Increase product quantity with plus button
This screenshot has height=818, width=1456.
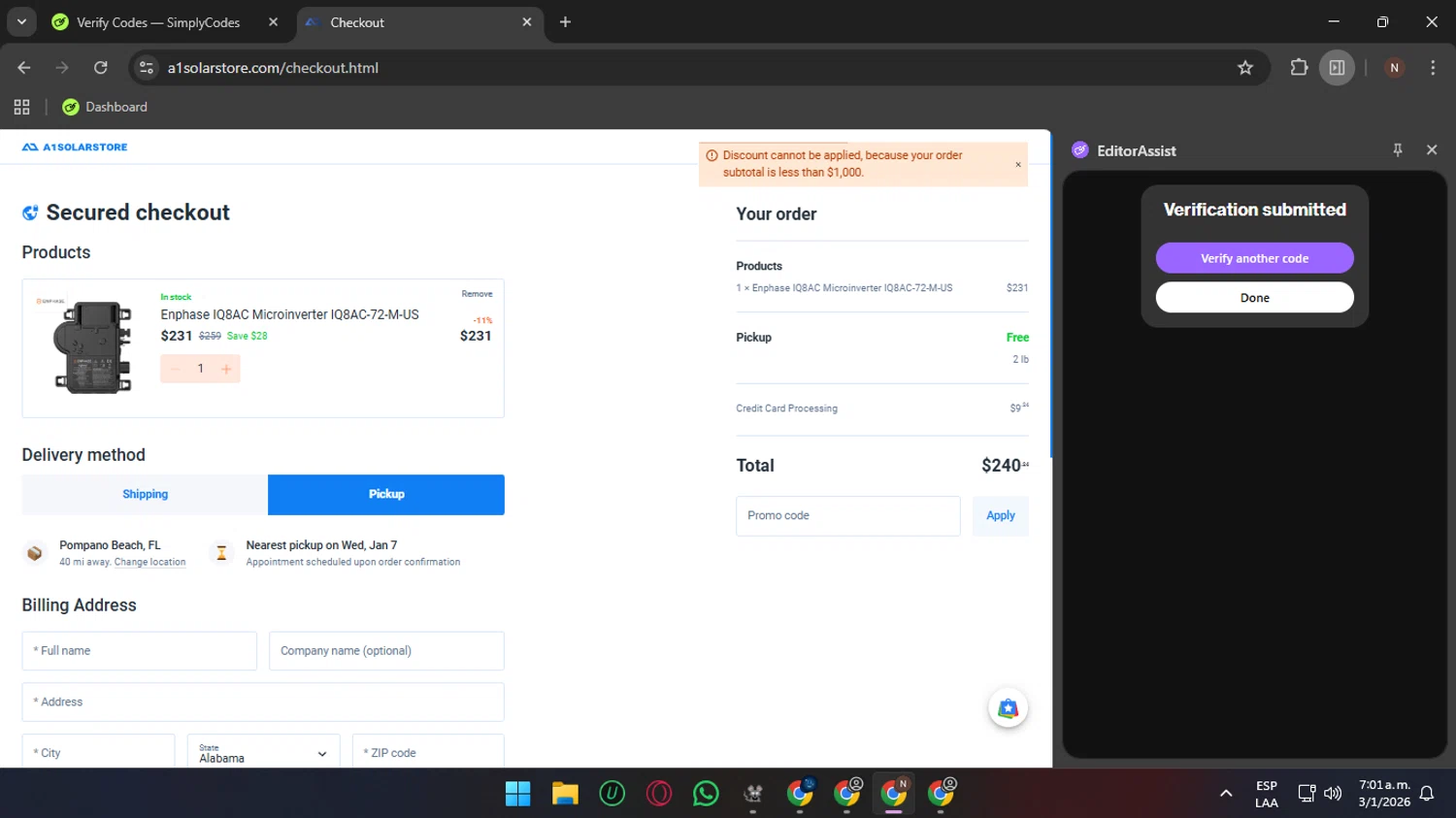[226, 369]
